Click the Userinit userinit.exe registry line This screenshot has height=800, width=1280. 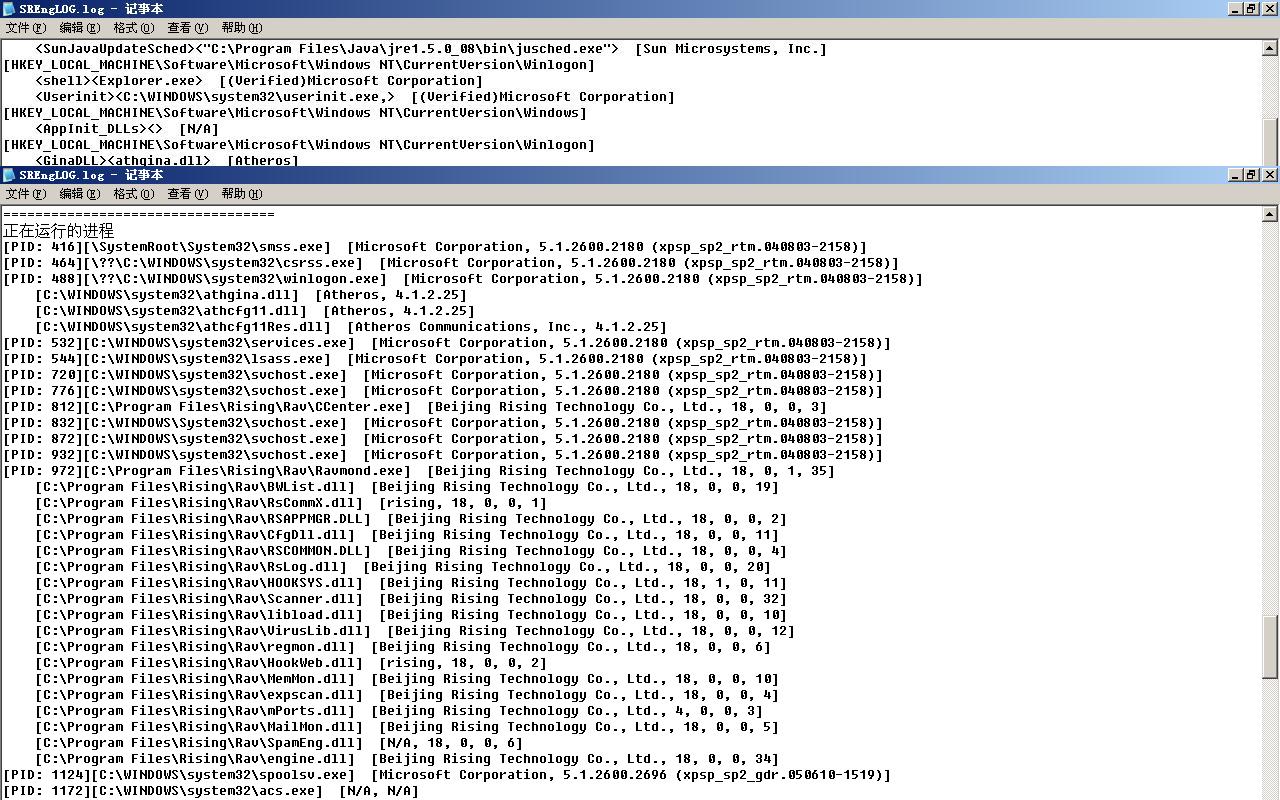355,97
